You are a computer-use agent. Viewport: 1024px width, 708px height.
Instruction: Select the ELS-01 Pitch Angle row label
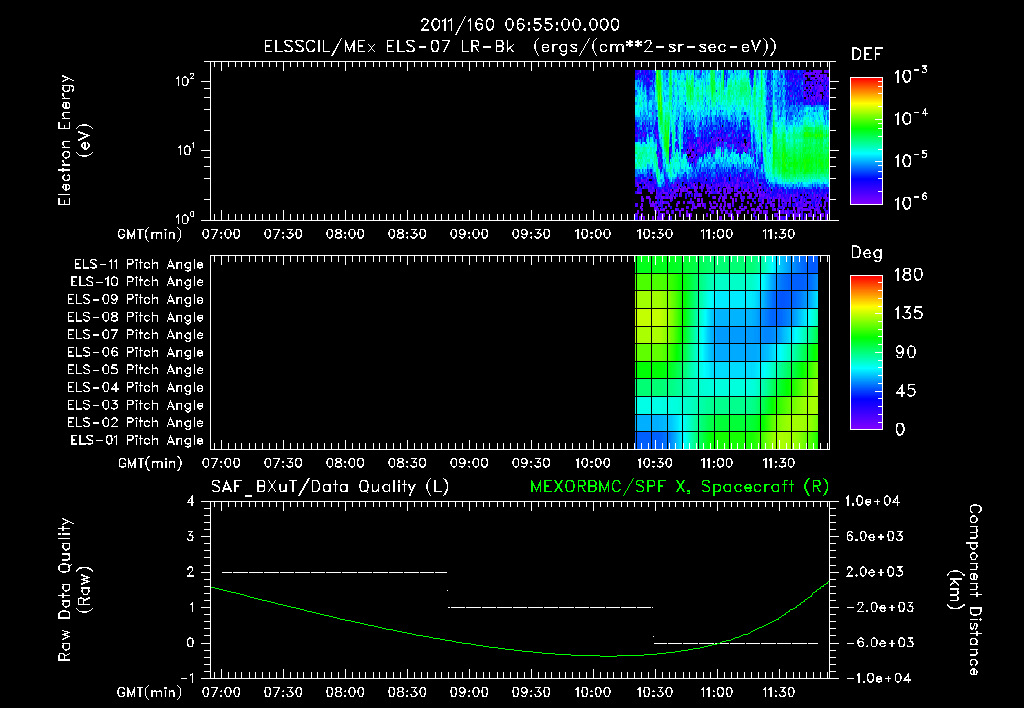(137, 441)
